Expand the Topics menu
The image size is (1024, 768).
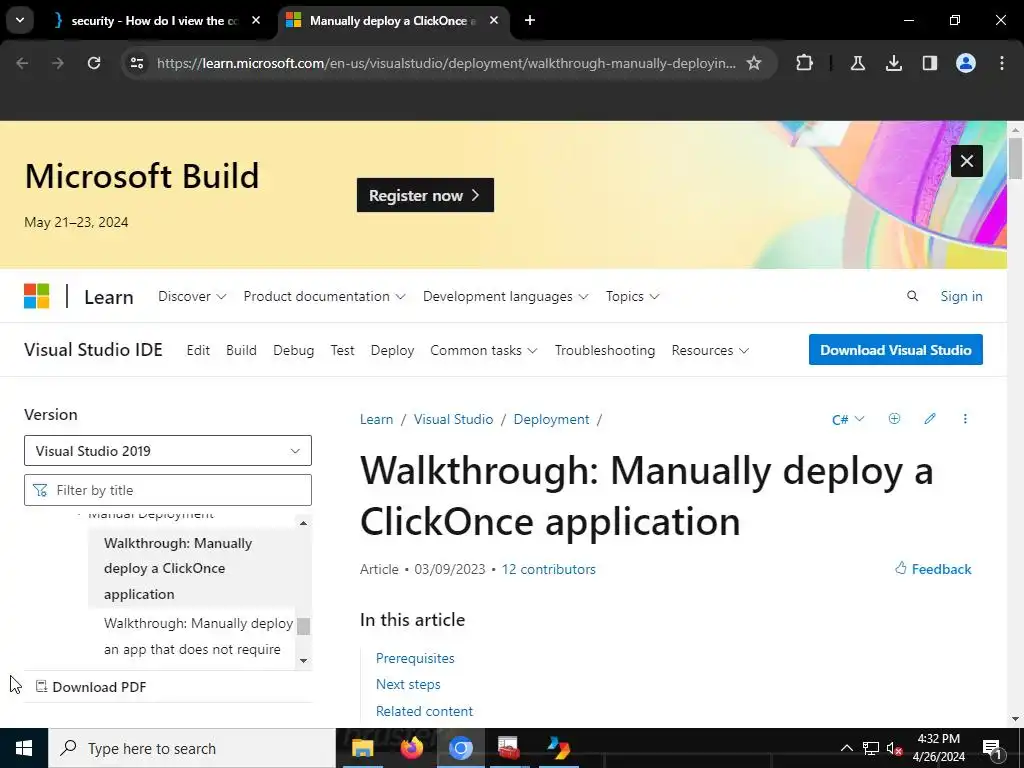pyautogui.click(x=632, y=296)
